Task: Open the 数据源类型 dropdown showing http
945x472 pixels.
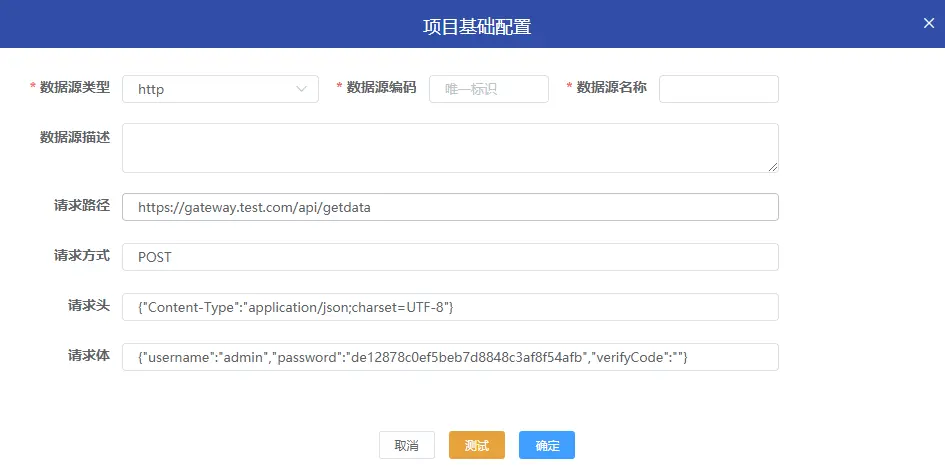Action: click(220, 89)
